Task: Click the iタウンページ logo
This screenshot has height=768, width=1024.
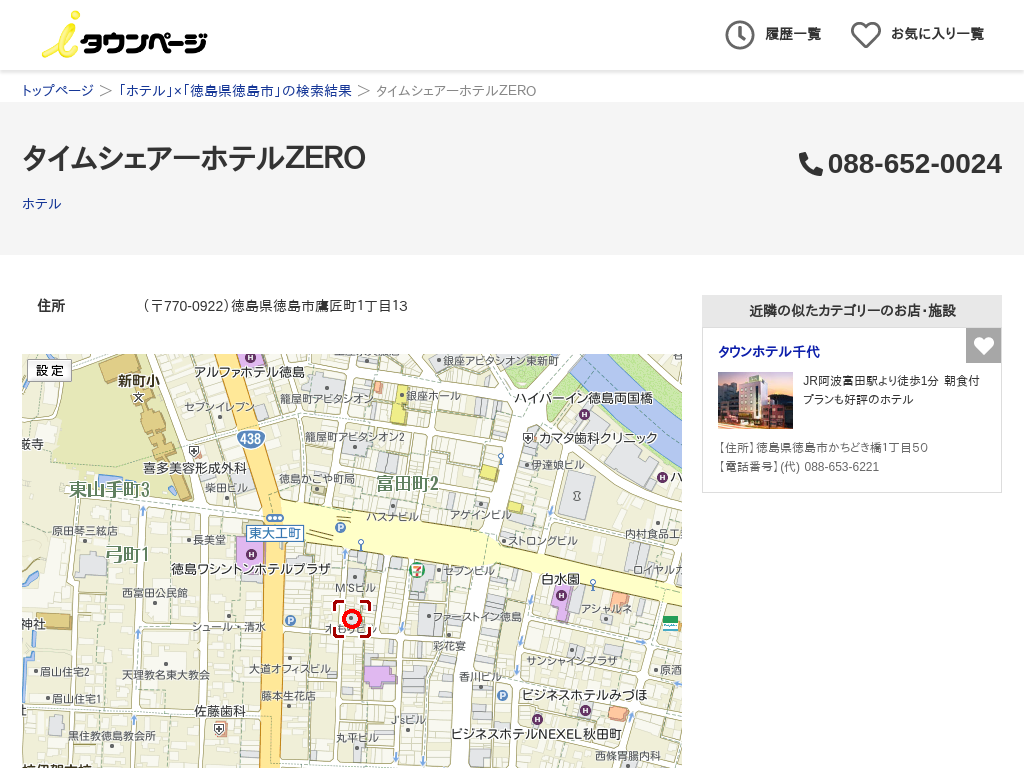Action: (124, 35)
